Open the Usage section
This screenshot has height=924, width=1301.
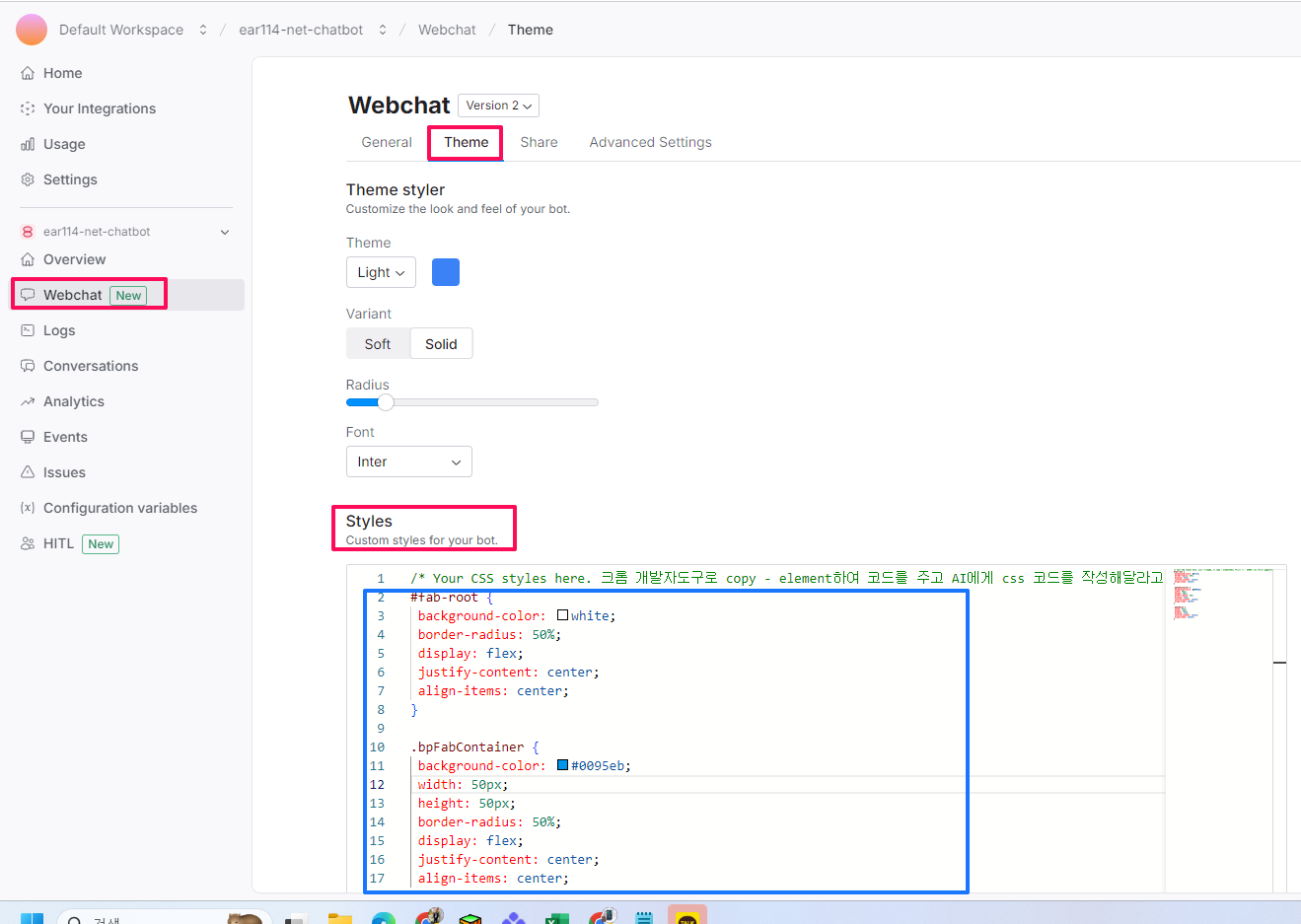coord(65,144)
